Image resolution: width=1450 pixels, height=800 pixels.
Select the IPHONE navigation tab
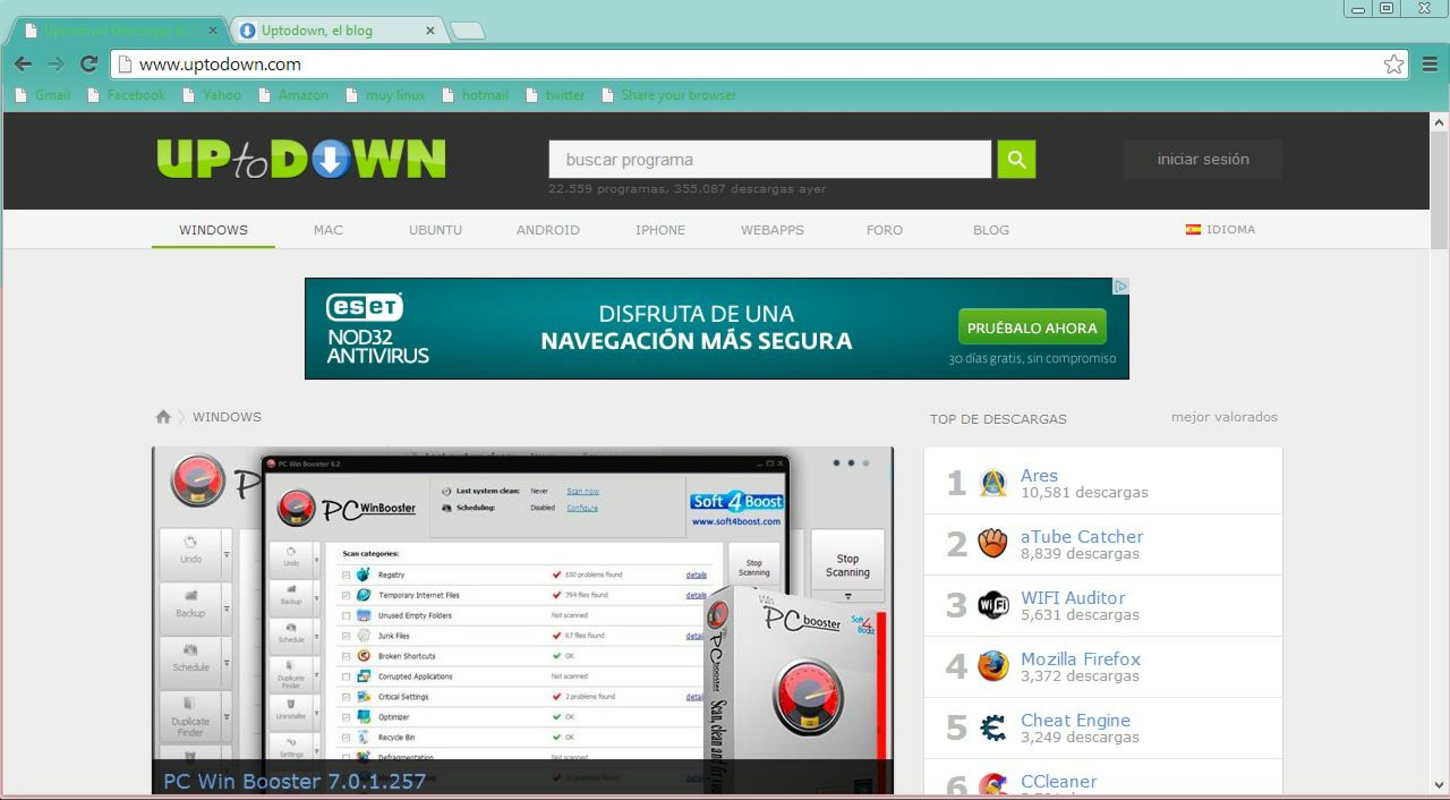(660, 230)
